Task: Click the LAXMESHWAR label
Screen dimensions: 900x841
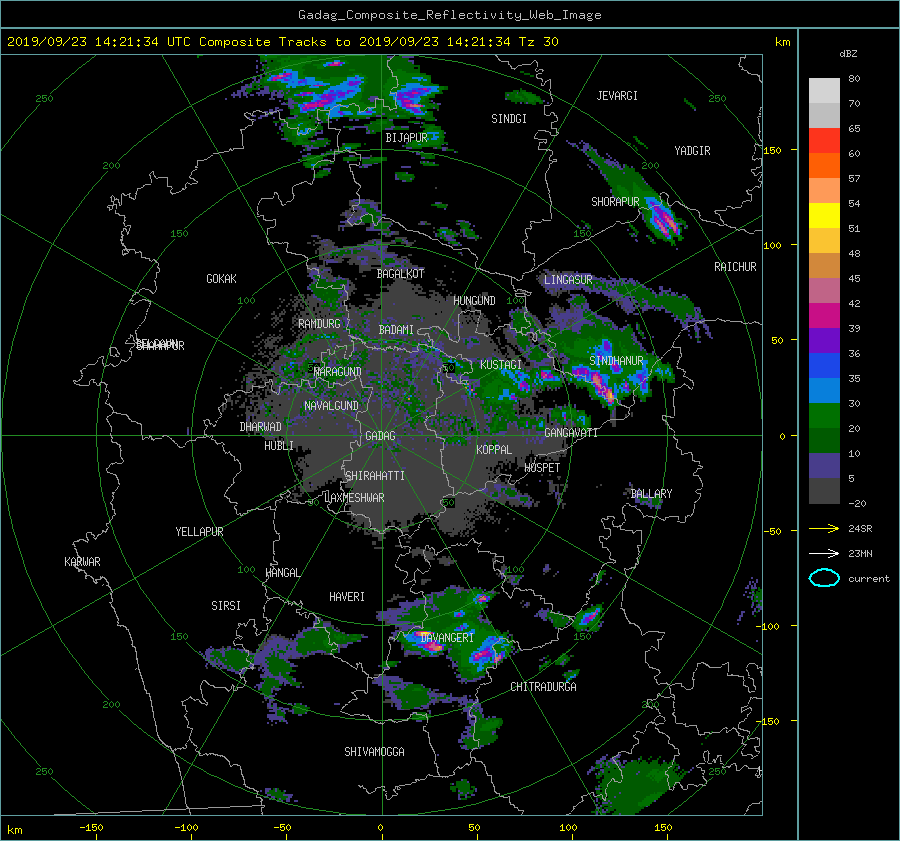Action: [354, 498]
